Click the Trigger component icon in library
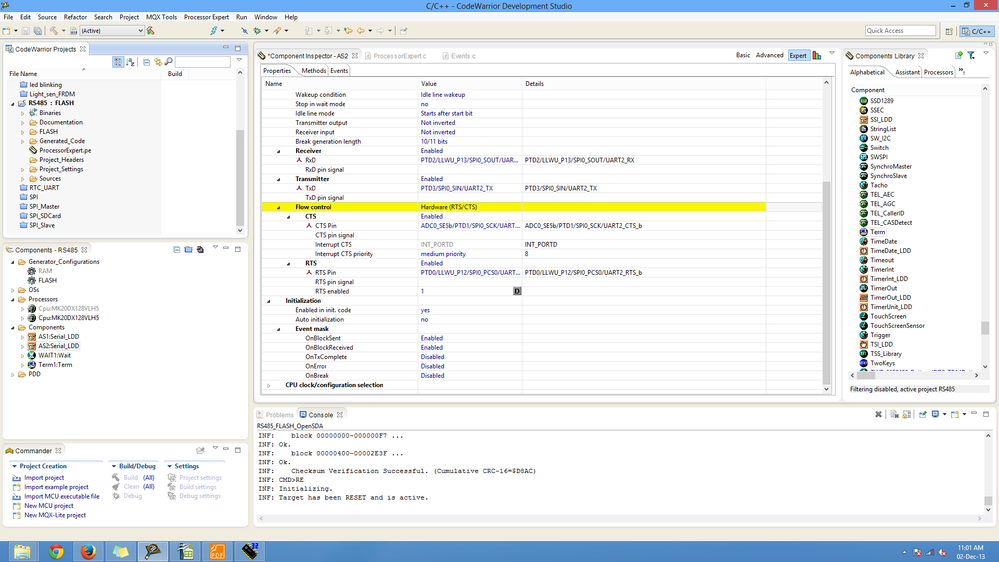Image resolution: width=999 pixels, height=562 pixels. tap(863, 335)
